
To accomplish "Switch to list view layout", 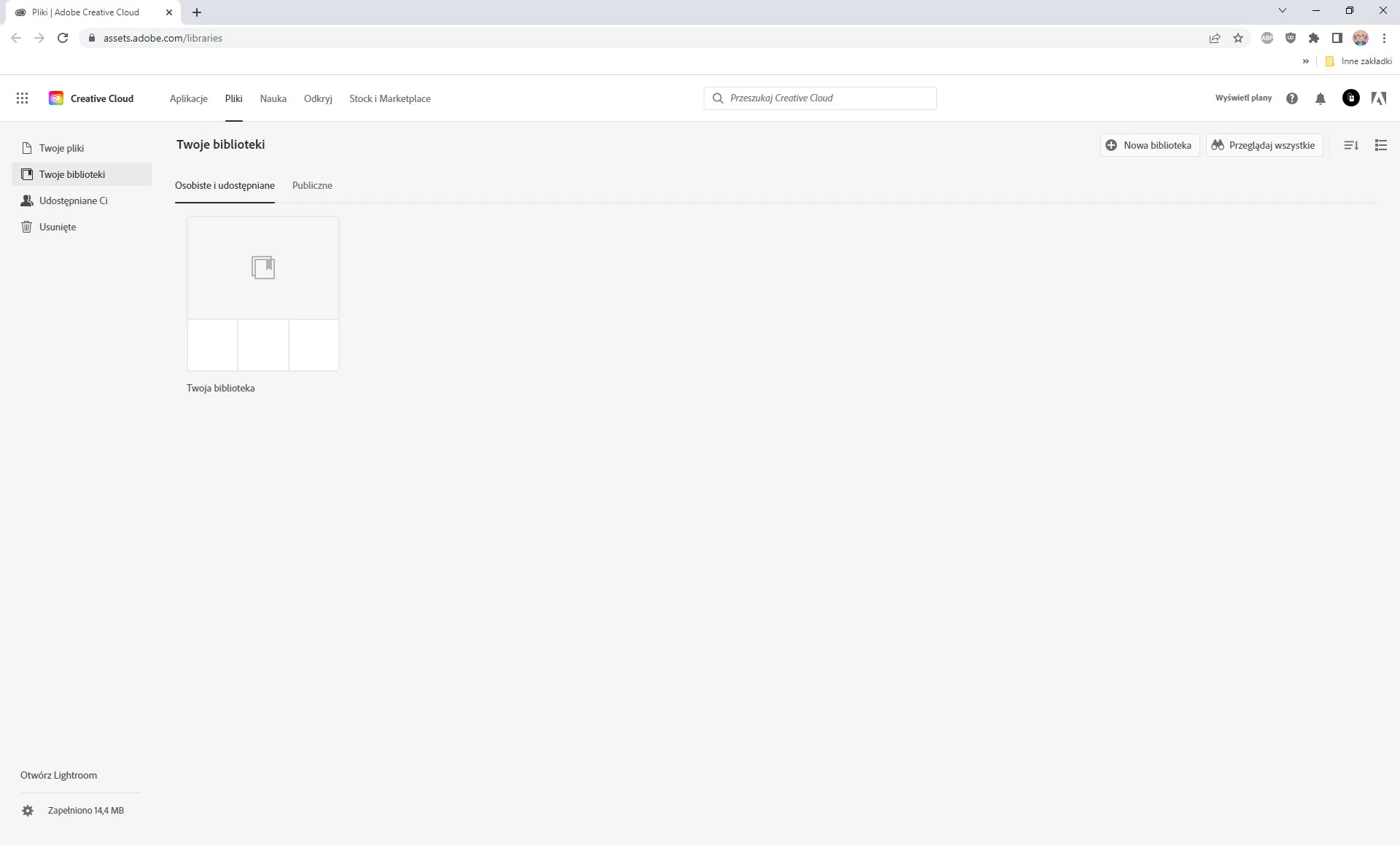I will click(x=1380, y=145).
